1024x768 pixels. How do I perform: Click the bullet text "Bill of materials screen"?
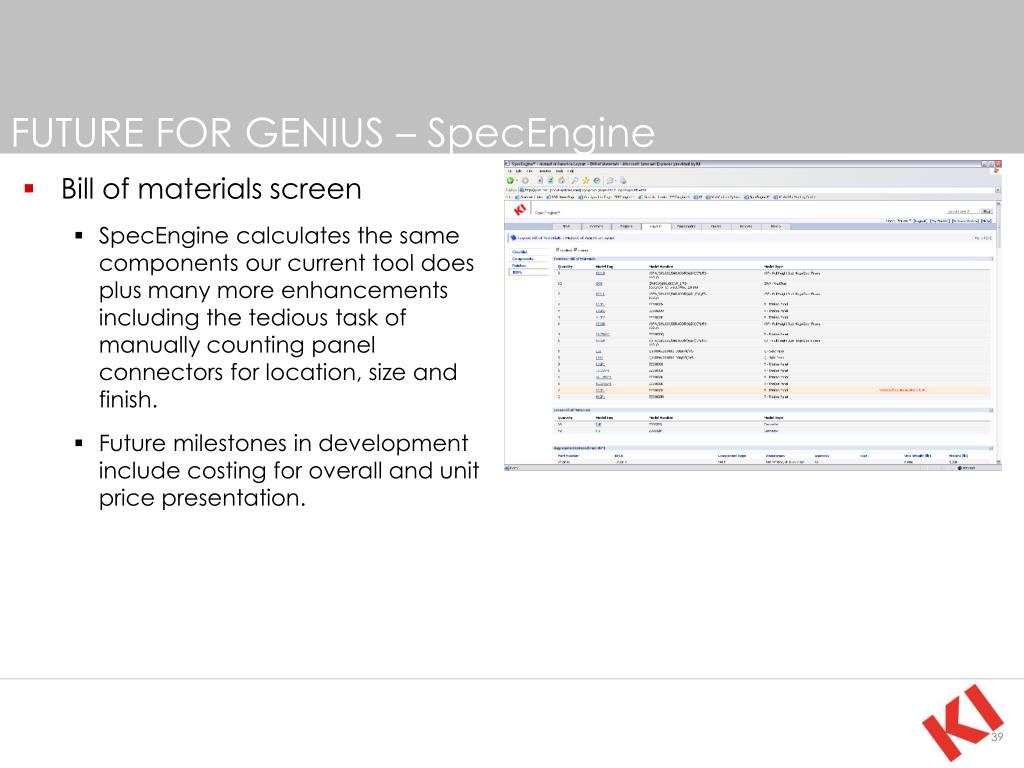[211, 189]
